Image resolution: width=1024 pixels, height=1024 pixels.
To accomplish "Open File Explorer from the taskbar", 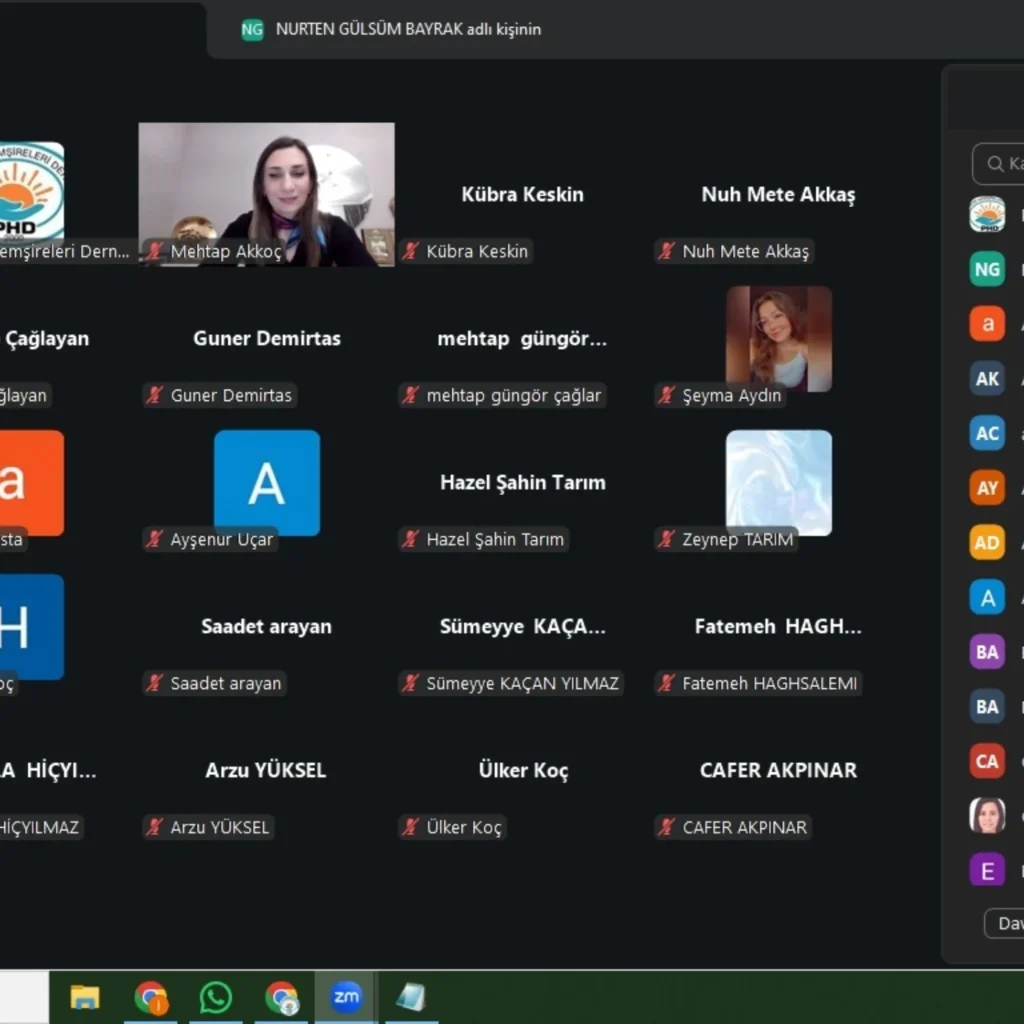I will 85,997.
